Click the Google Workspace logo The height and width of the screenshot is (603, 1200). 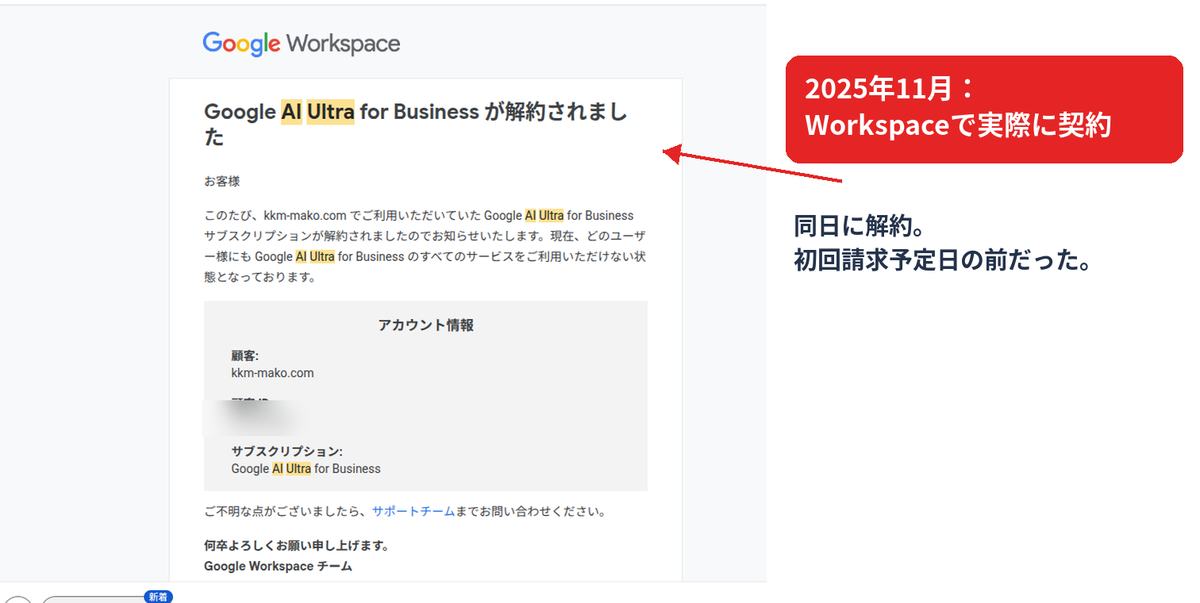pos(301,44)
